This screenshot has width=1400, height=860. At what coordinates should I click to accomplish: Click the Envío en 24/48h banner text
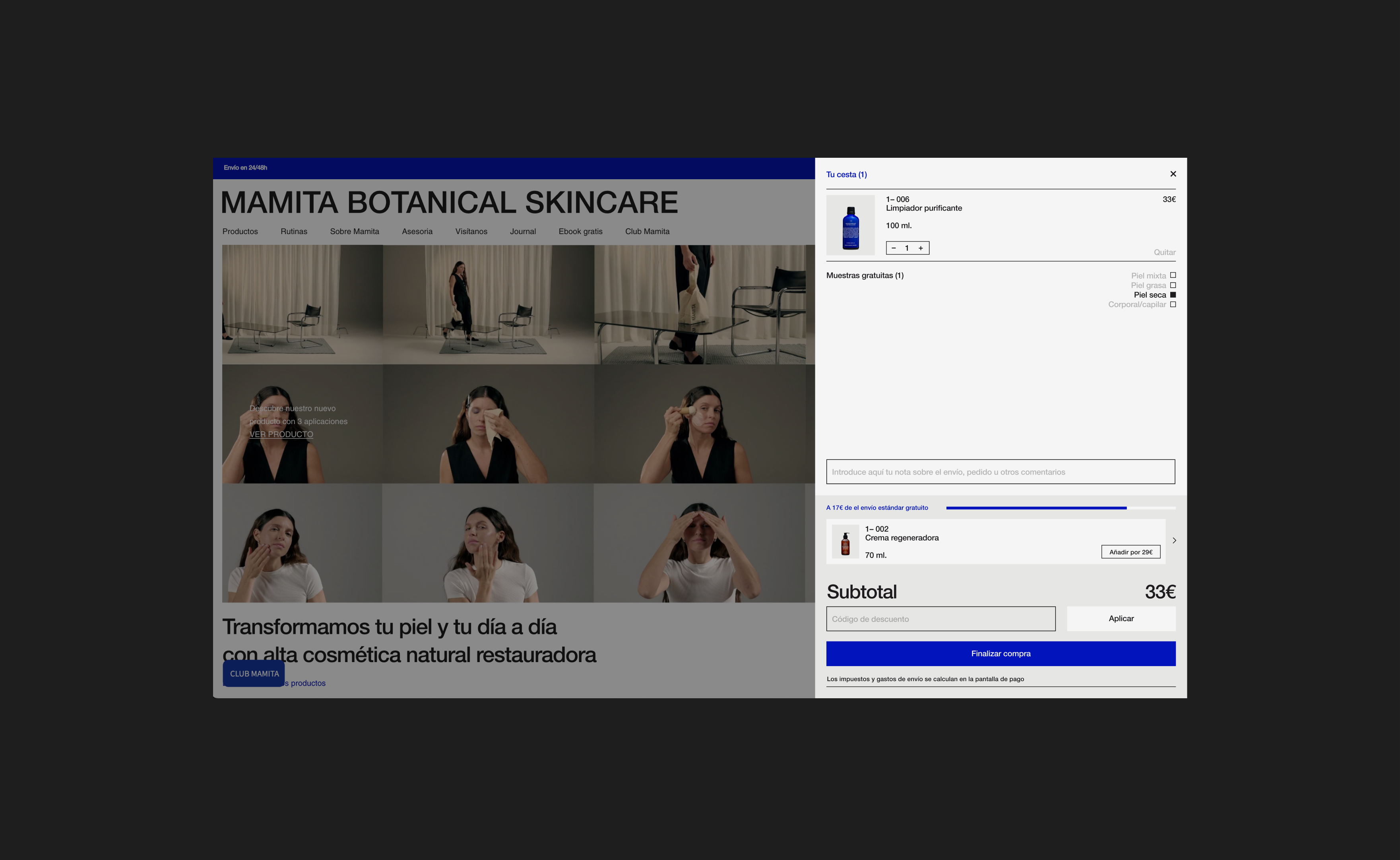pyautogui.click(x=245, y=168)
